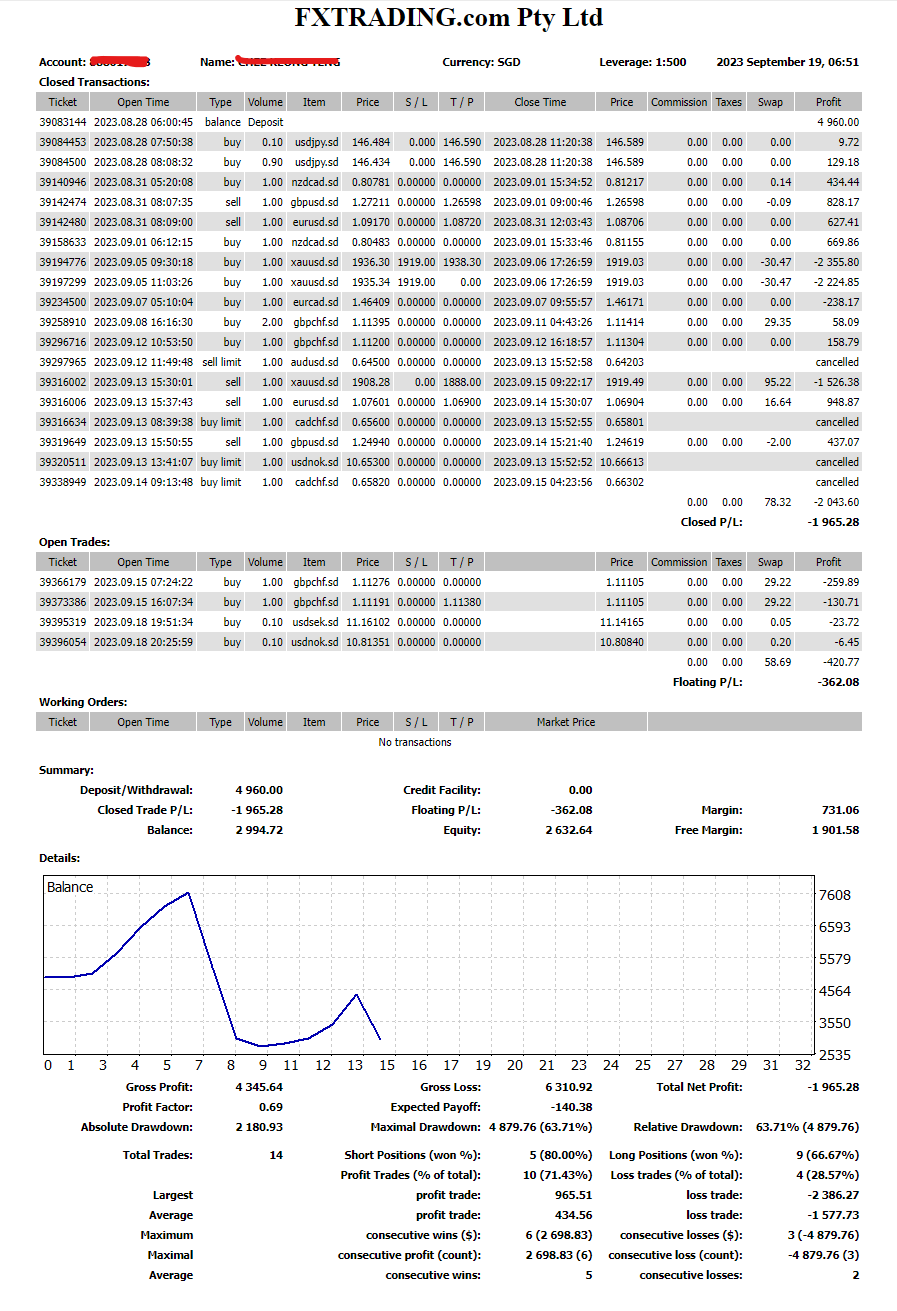The width and height of the screenshot is (897, 1311).
Task: Click the Close Time column header
Action: pyautogui.click(x=540, y=102)
